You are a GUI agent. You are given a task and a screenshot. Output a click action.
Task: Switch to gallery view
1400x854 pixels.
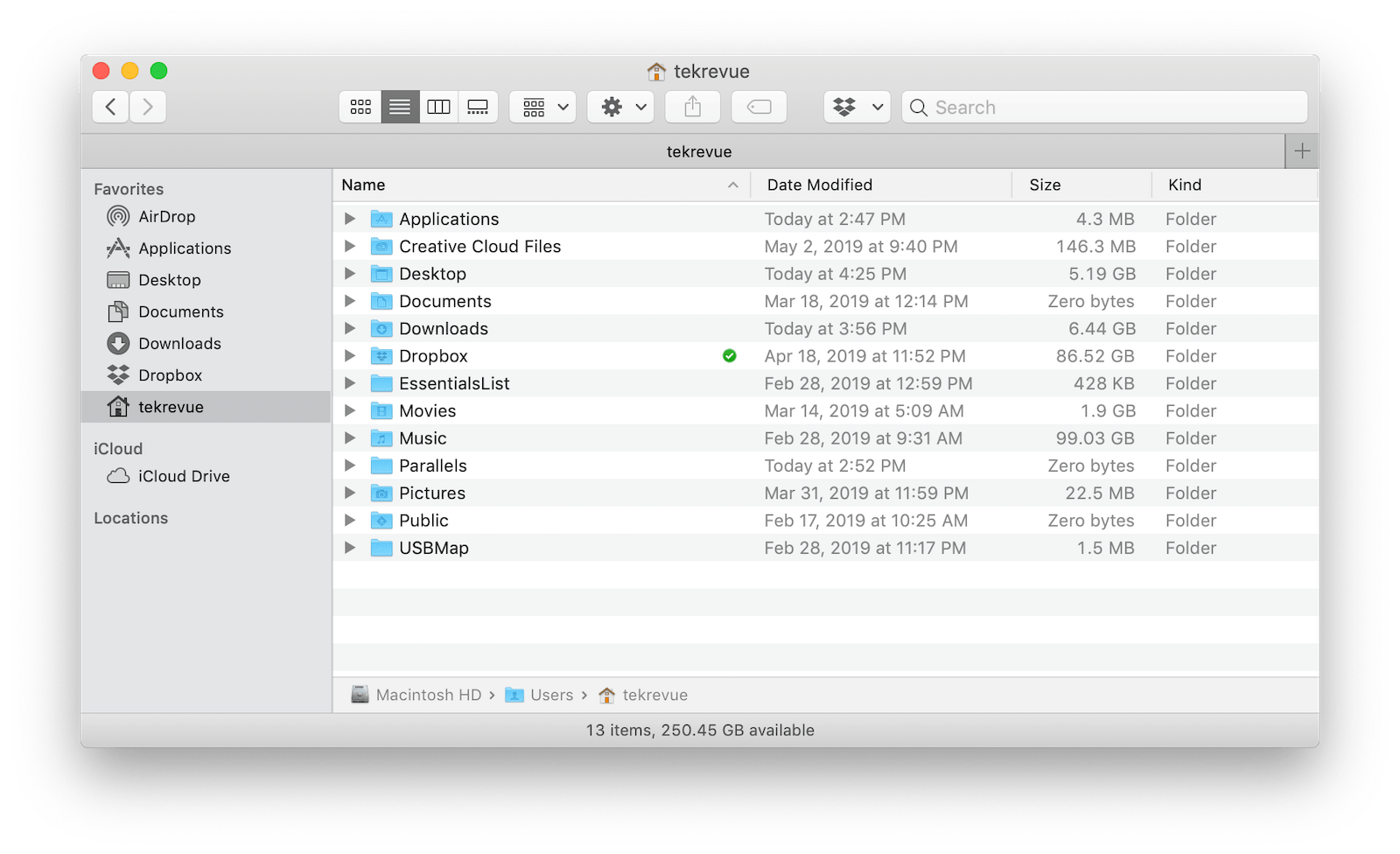point(478,107)
